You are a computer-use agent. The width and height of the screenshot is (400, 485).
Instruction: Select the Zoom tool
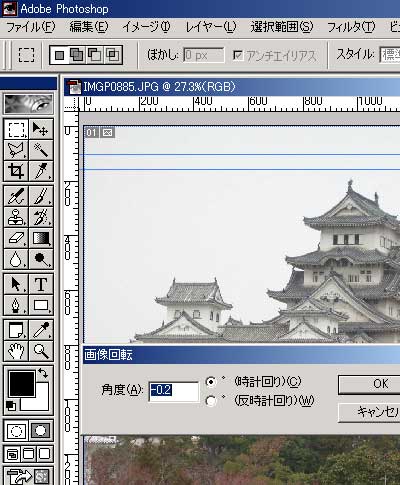click(41, 351)
